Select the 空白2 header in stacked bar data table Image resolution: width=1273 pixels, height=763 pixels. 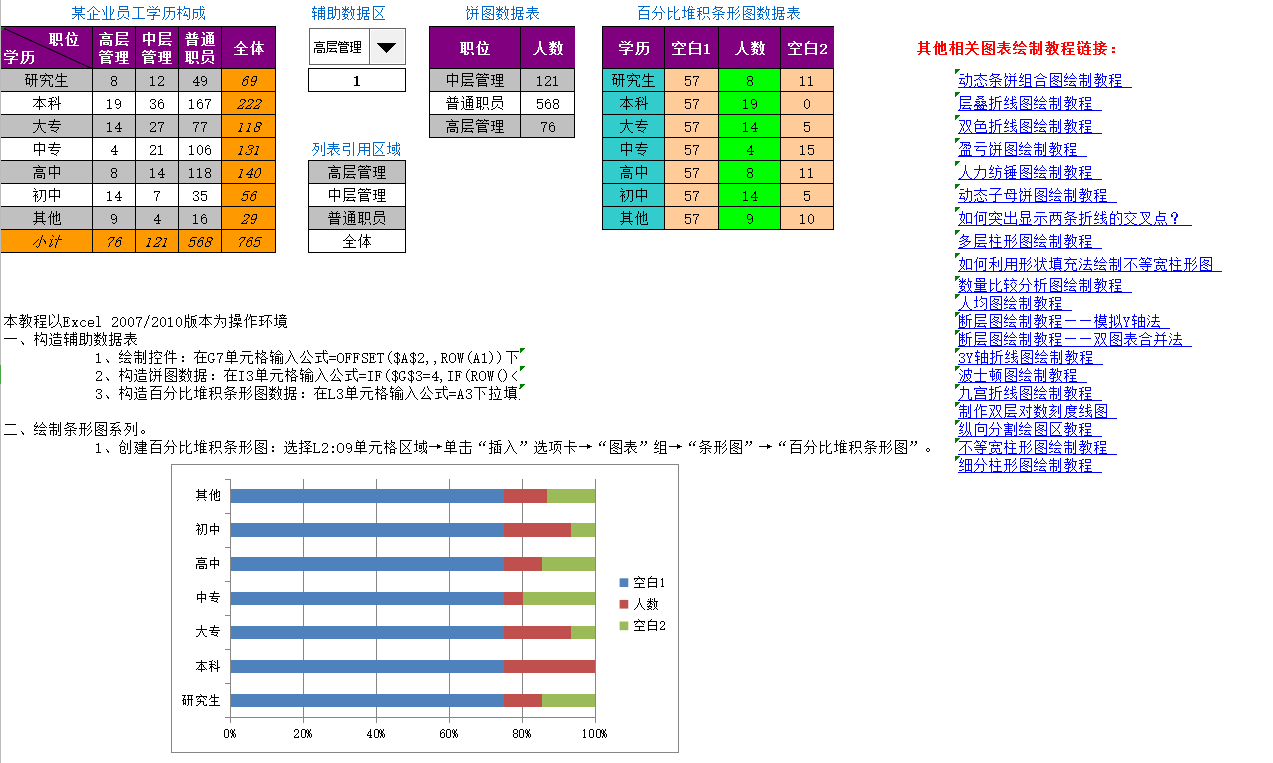[x=807, y=47]
